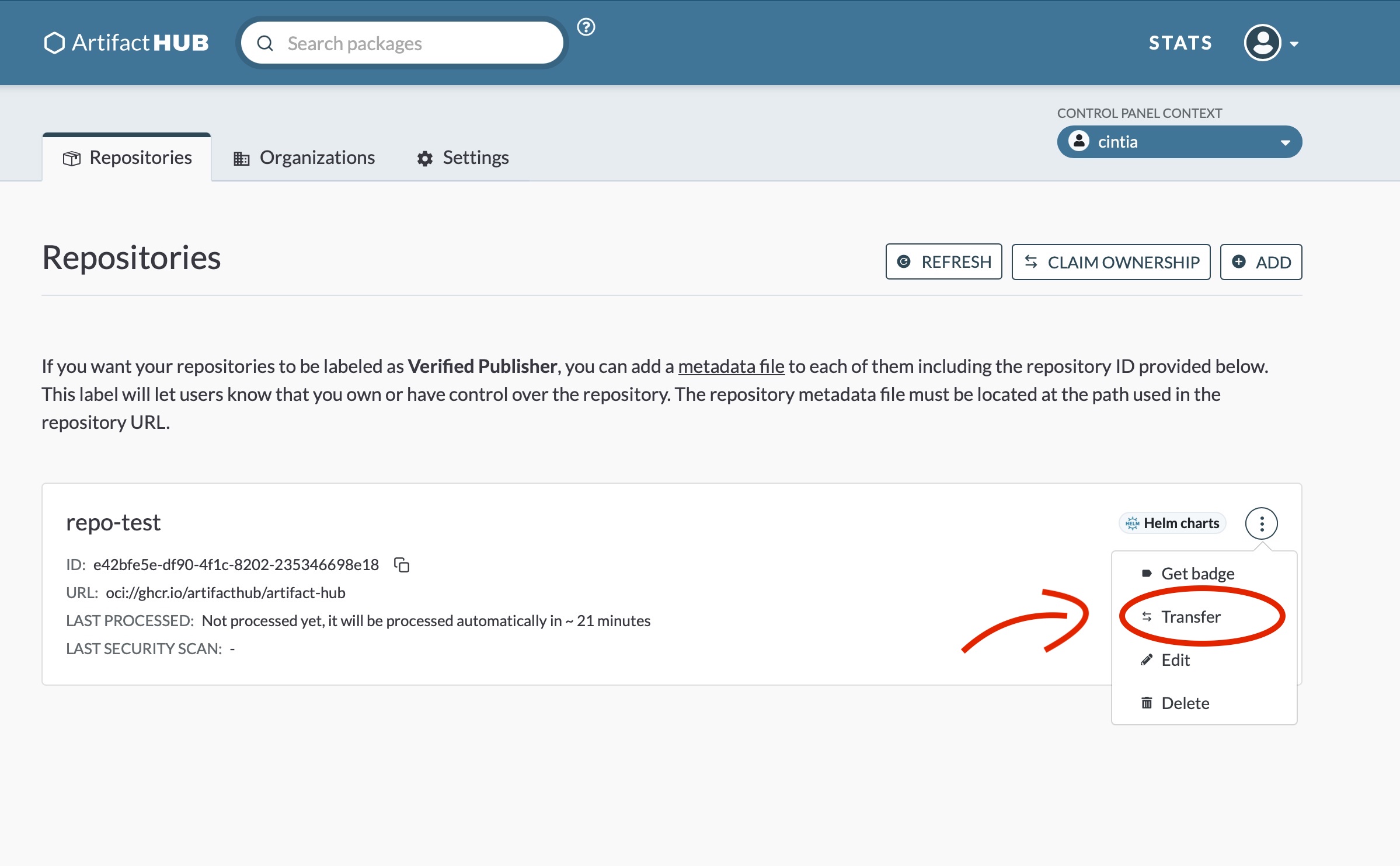Open the metadata file link
The width and height of the screenshot is (1400, 866).
(731, 366)
